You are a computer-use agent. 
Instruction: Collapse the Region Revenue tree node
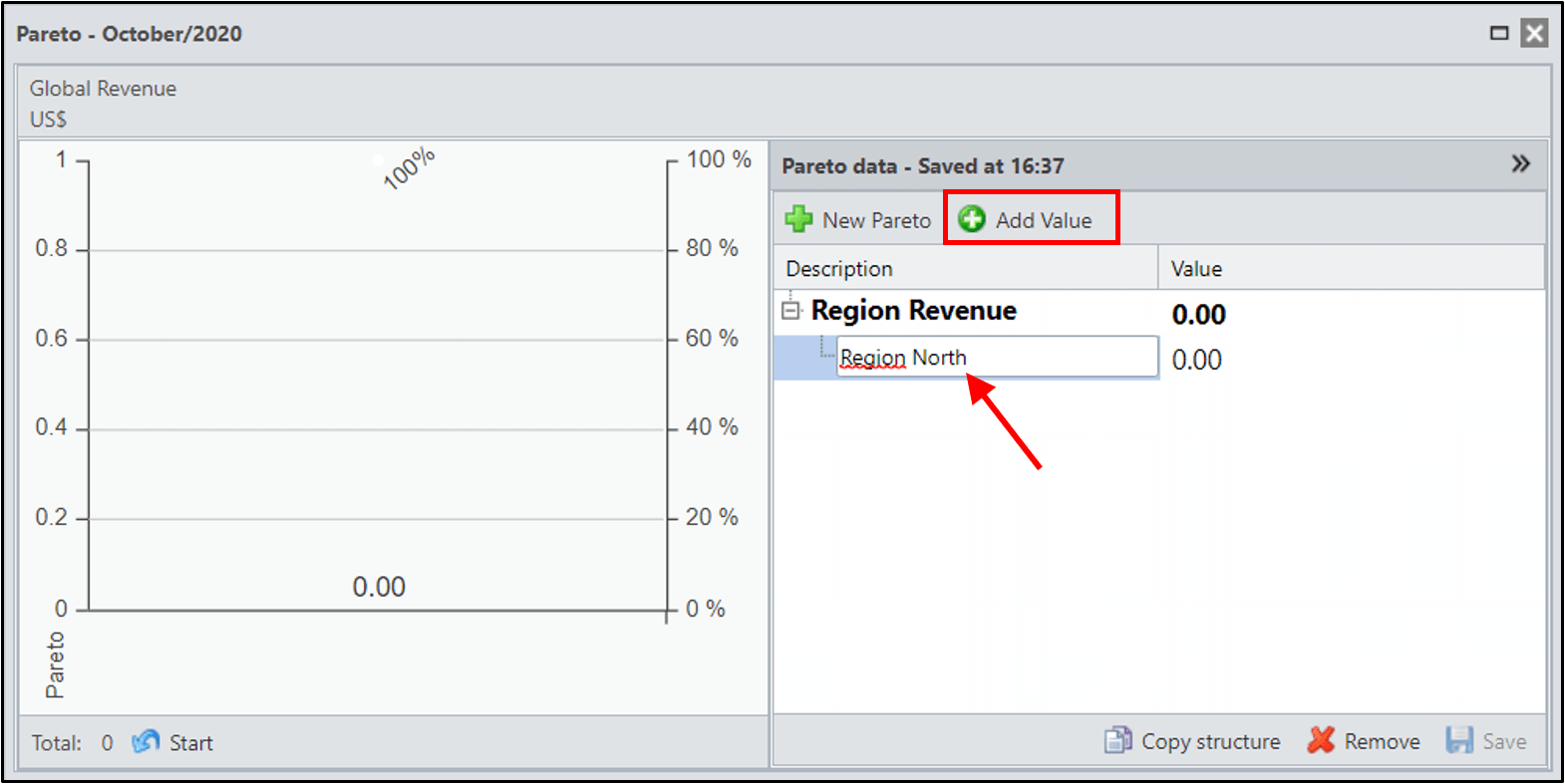[791, 311]
